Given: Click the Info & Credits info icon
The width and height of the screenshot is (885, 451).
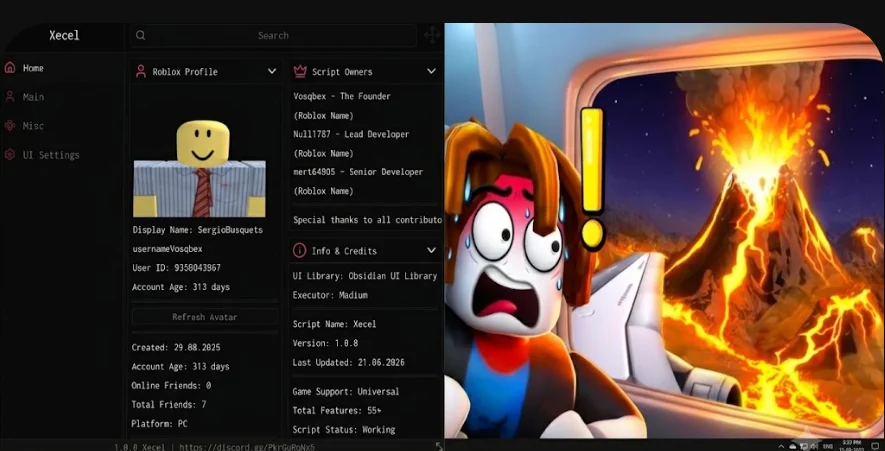Looking at the screenshot, I should pyautogui.click(x=300, y=250).
